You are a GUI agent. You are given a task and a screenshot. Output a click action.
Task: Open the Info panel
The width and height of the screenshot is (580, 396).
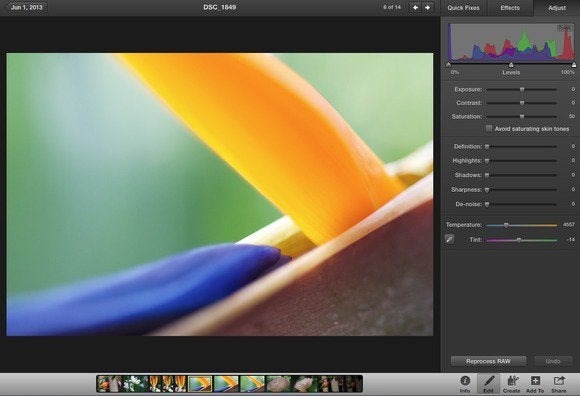click(x=465, y=384)
